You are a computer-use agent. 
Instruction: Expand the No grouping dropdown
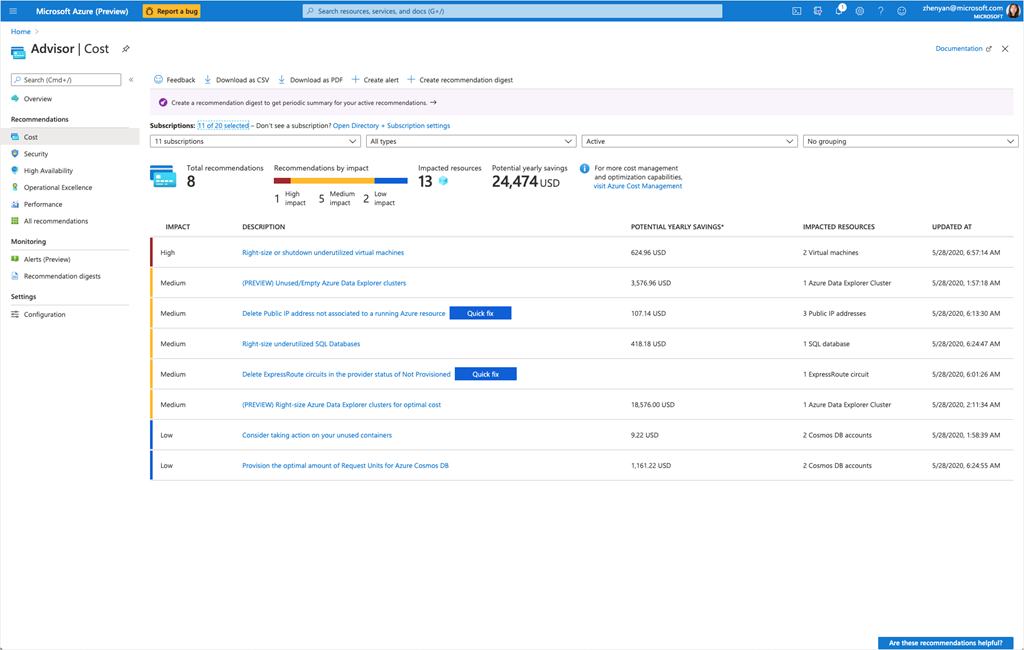coord(910,141)
